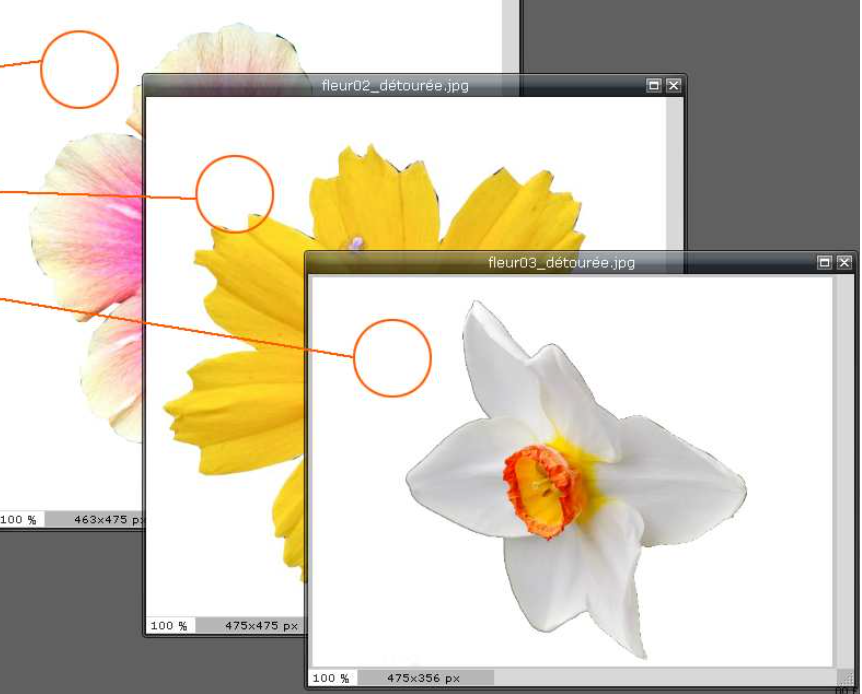
Task: Maximize the fleur02_détourée.jpg window
Action: pos(653,85)
